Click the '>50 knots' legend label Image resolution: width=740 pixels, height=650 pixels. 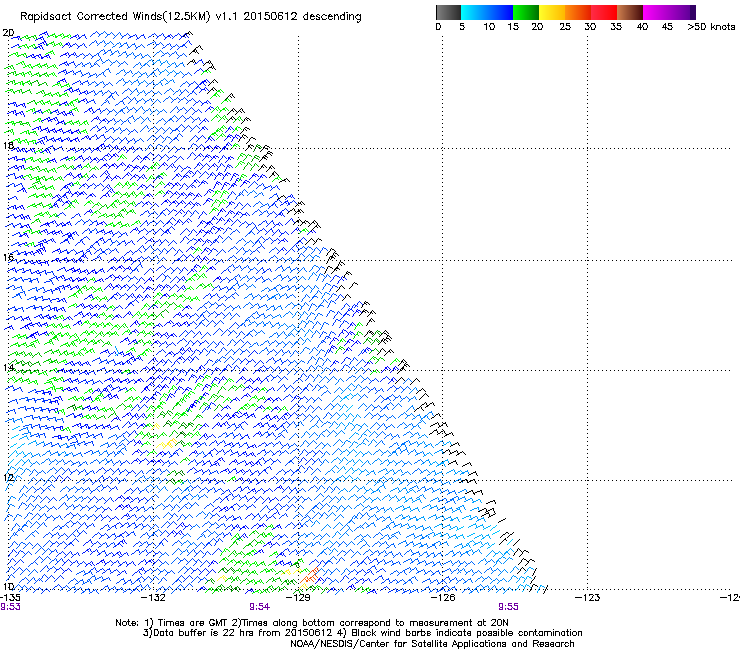click(711, 27)
